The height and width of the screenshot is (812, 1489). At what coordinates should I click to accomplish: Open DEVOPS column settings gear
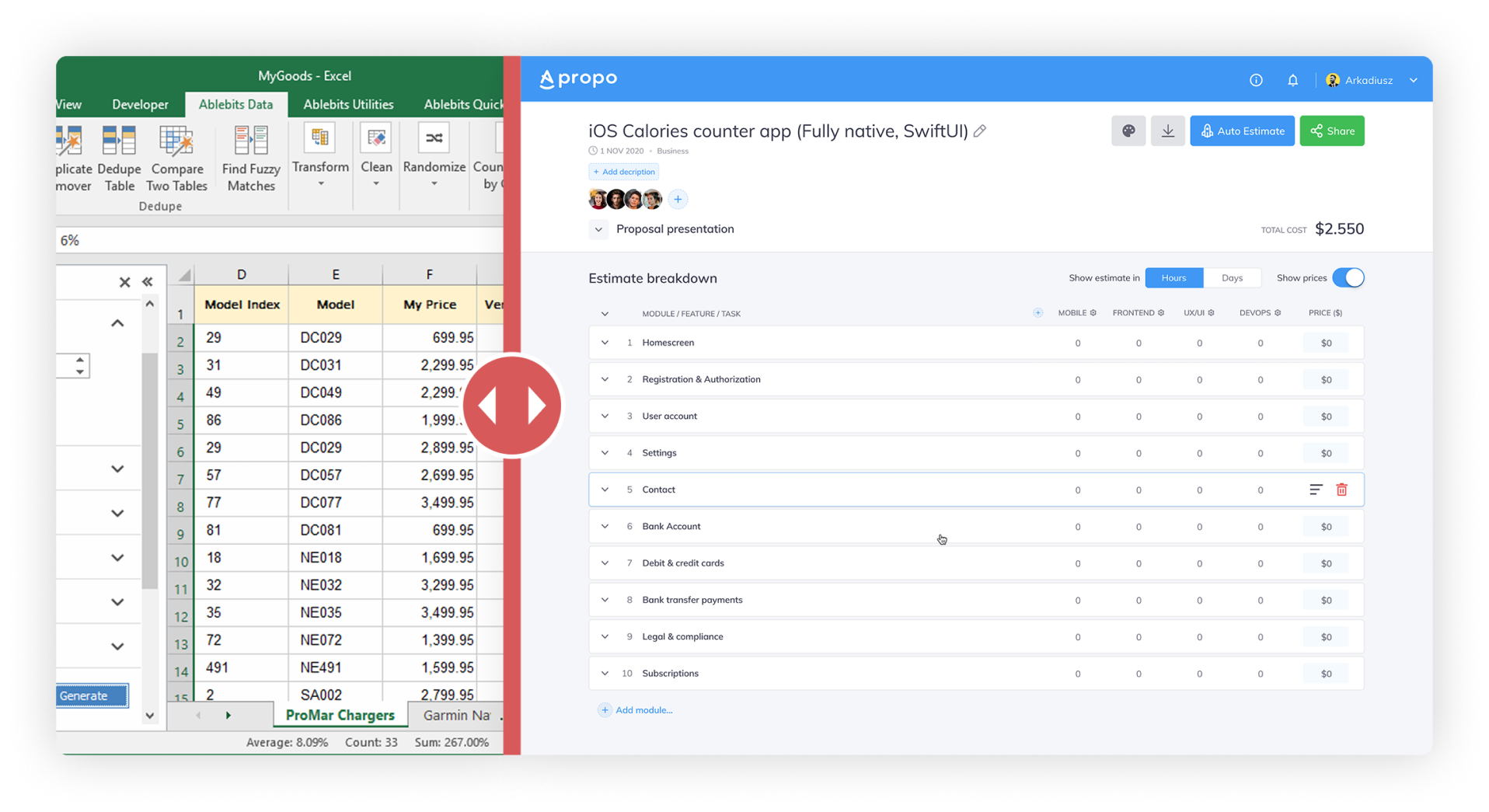tap(1278, 313)
